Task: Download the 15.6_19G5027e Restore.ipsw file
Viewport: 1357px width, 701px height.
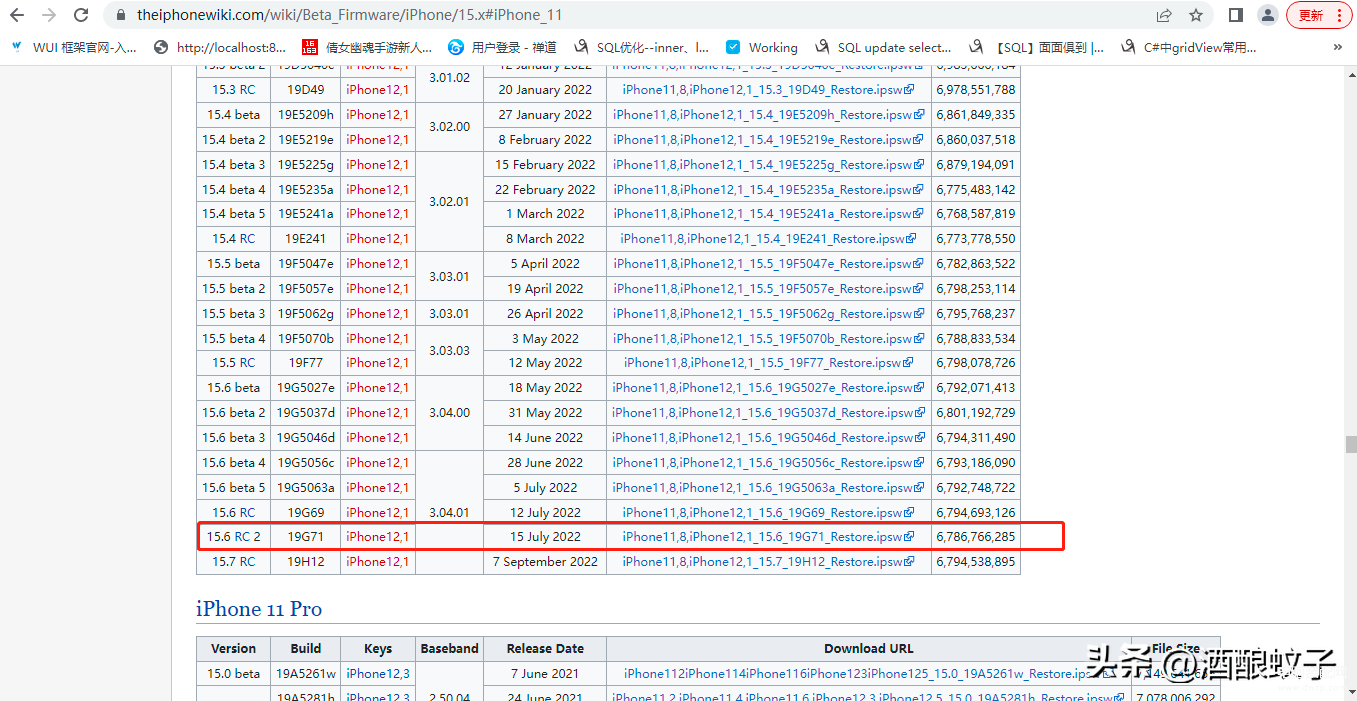Action: 768,388
